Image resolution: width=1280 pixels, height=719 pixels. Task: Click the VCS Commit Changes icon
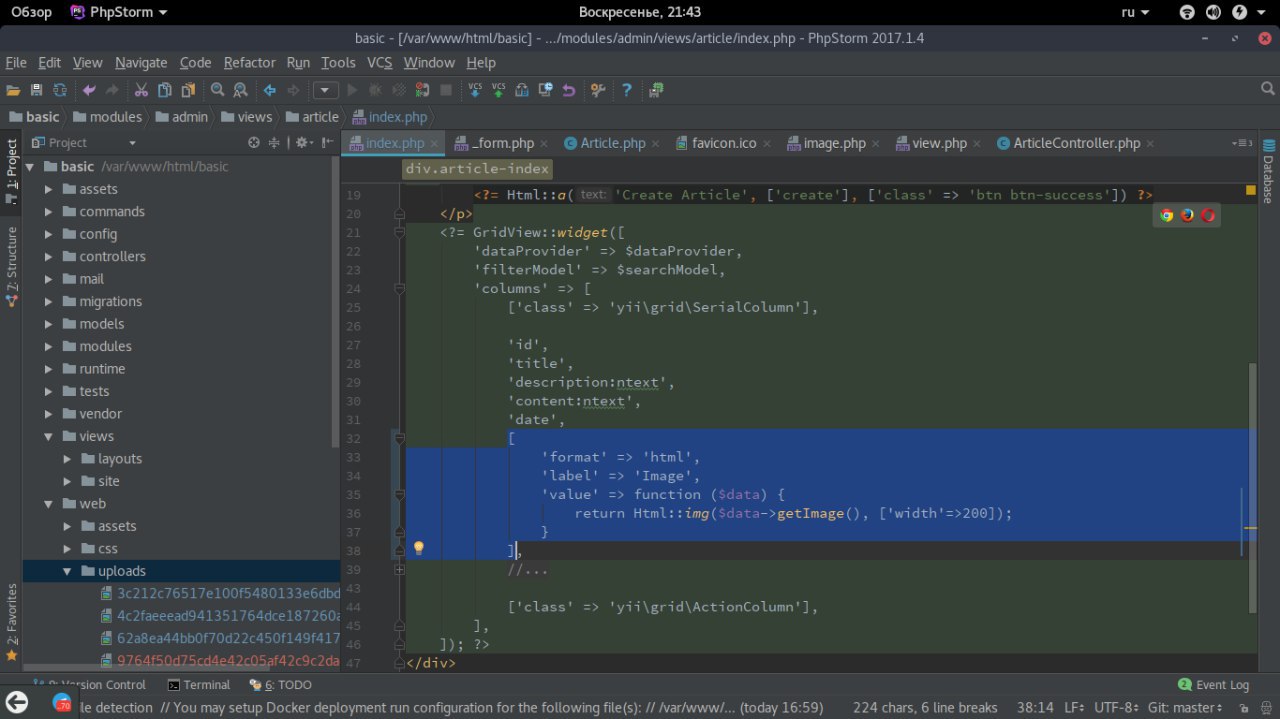498,90
